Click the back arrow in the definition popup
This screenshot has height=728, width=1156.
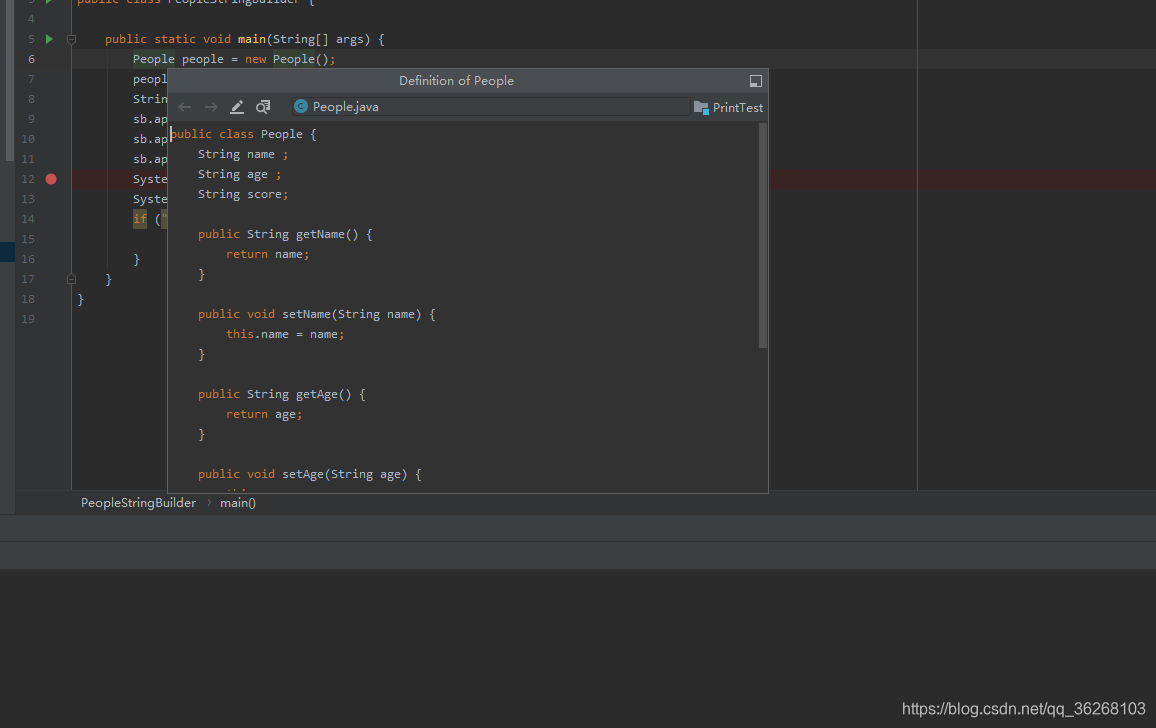click(x=184, y=107)
